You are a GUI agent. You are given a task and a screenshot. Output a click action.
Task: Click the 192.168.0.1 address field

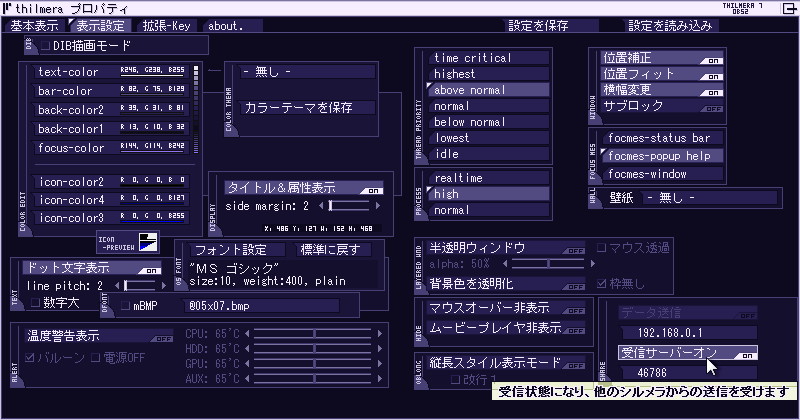coord(688,333)
